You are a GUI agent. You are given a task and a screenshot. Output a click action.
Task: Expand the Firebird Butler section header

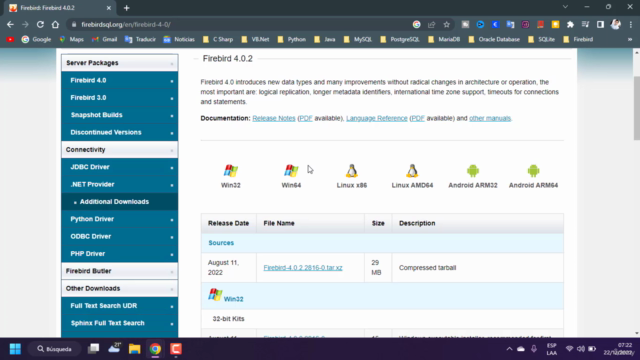[120, 271]
